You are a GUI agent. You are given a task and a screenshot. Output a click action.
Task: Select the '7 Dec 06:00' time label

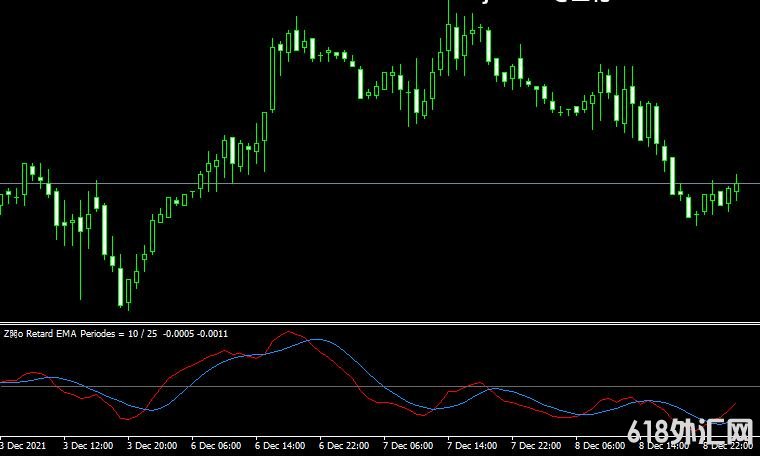click(x=407, y=445)
